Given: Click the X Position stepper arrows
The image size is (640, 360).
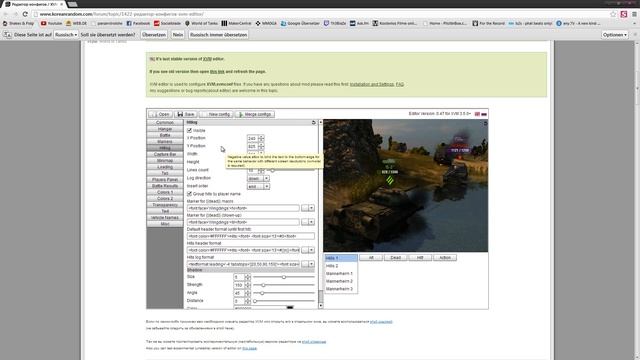Looking at the screenshot, I should [261, 138].
